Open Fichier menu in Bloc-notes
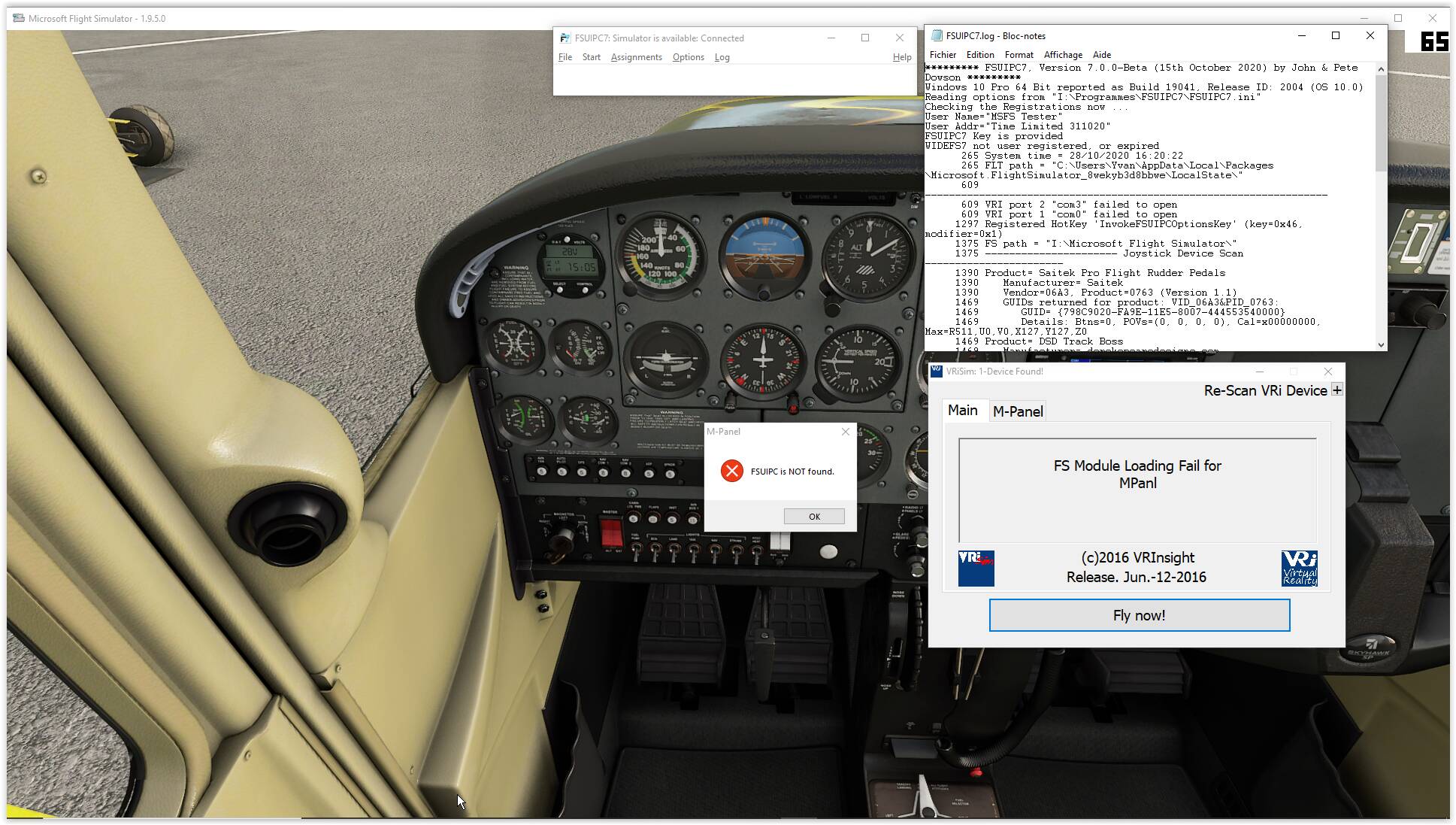 (x=943, y=55)
